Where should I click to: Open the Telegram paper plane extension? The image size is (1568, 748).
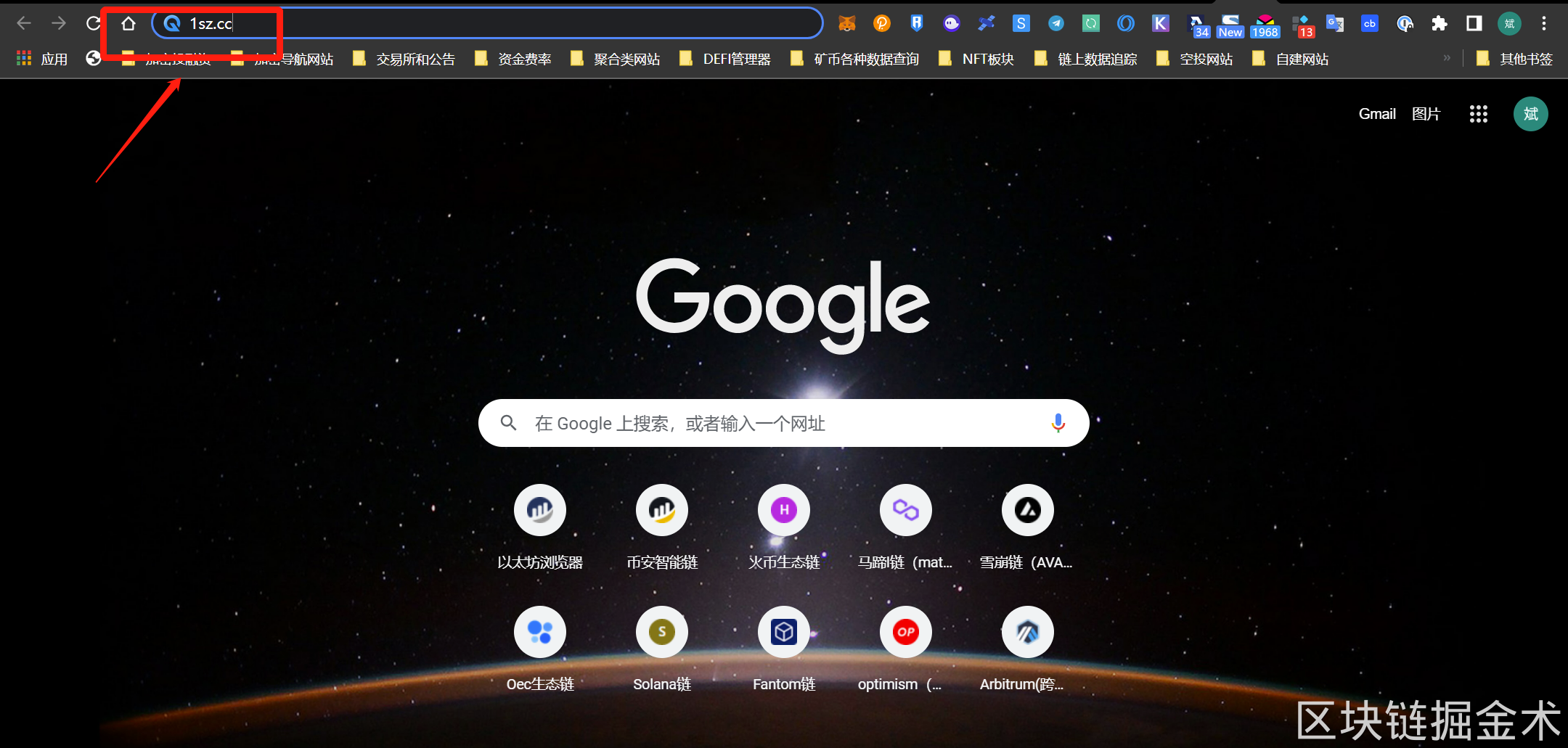(x=1056, y=23)
